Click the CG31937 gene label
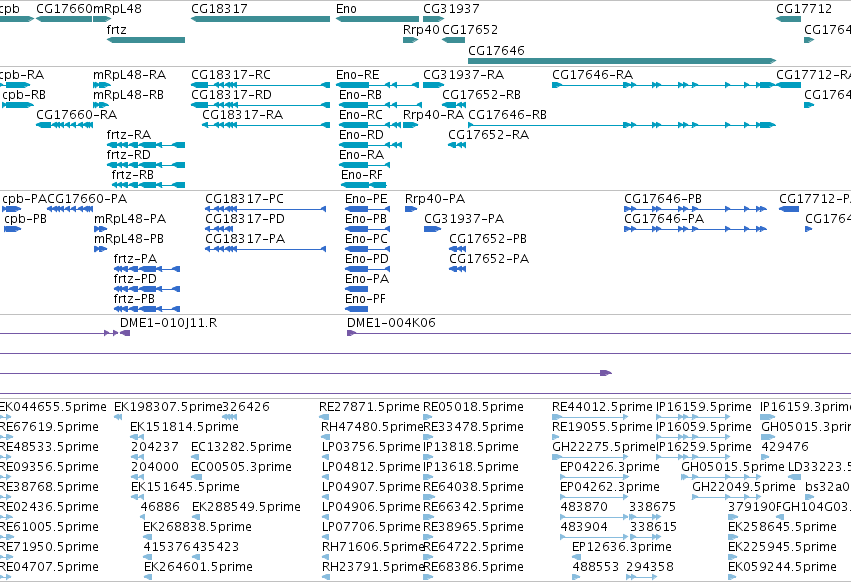 tap(451, 9)
